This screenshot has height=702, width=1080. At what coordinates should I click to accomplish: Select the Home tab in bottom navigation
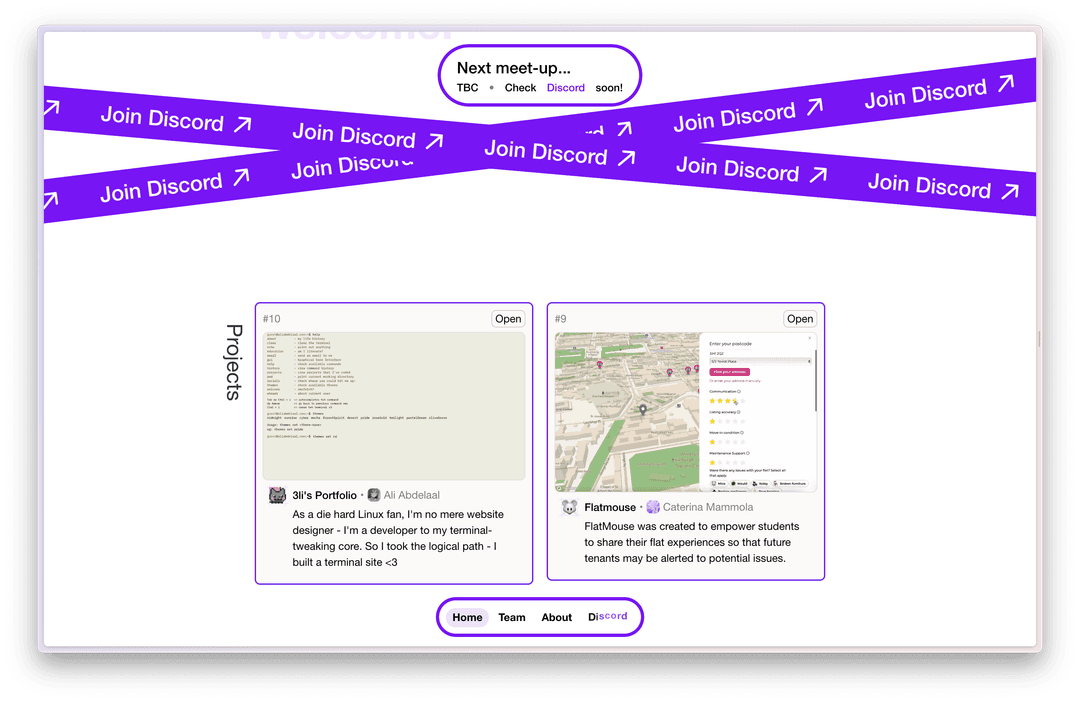467,617
